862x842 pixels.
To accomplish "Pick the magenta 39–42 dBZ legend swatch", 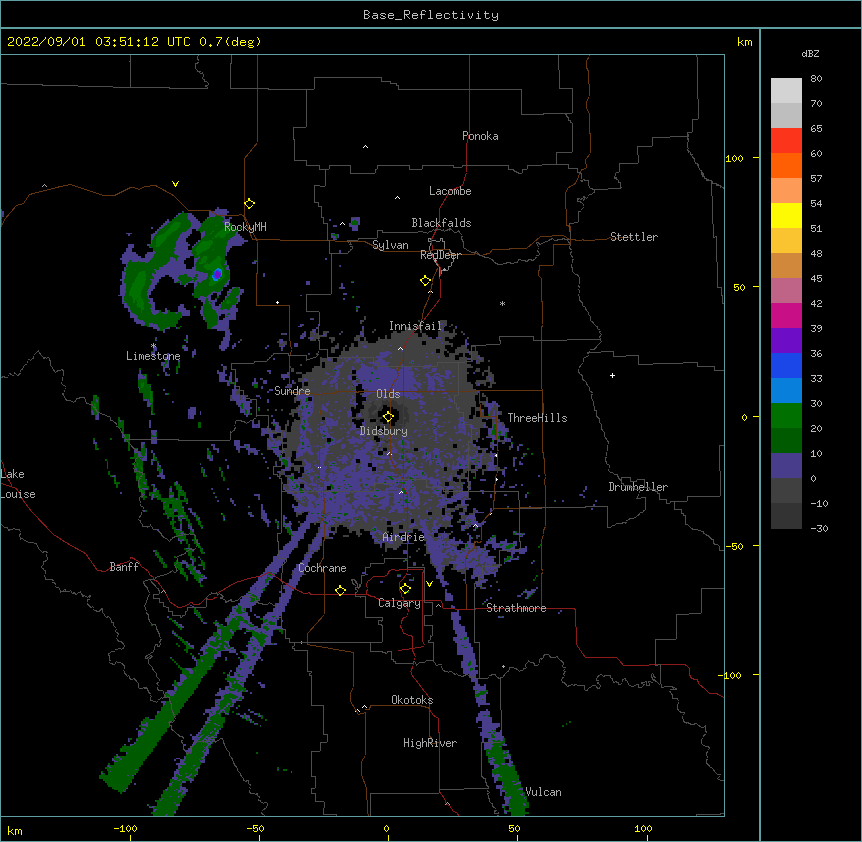I will (x=786, y=315).
